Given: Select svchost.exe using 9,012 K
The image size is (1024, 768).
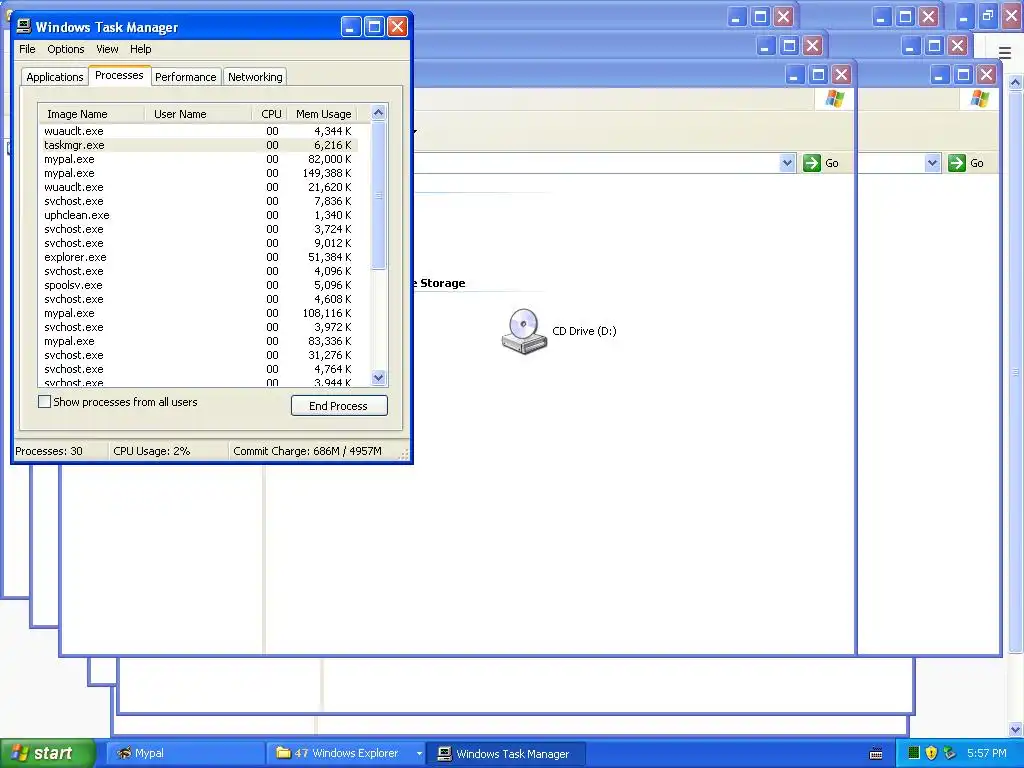Looking at the screenshot, I should pos(199,243).
